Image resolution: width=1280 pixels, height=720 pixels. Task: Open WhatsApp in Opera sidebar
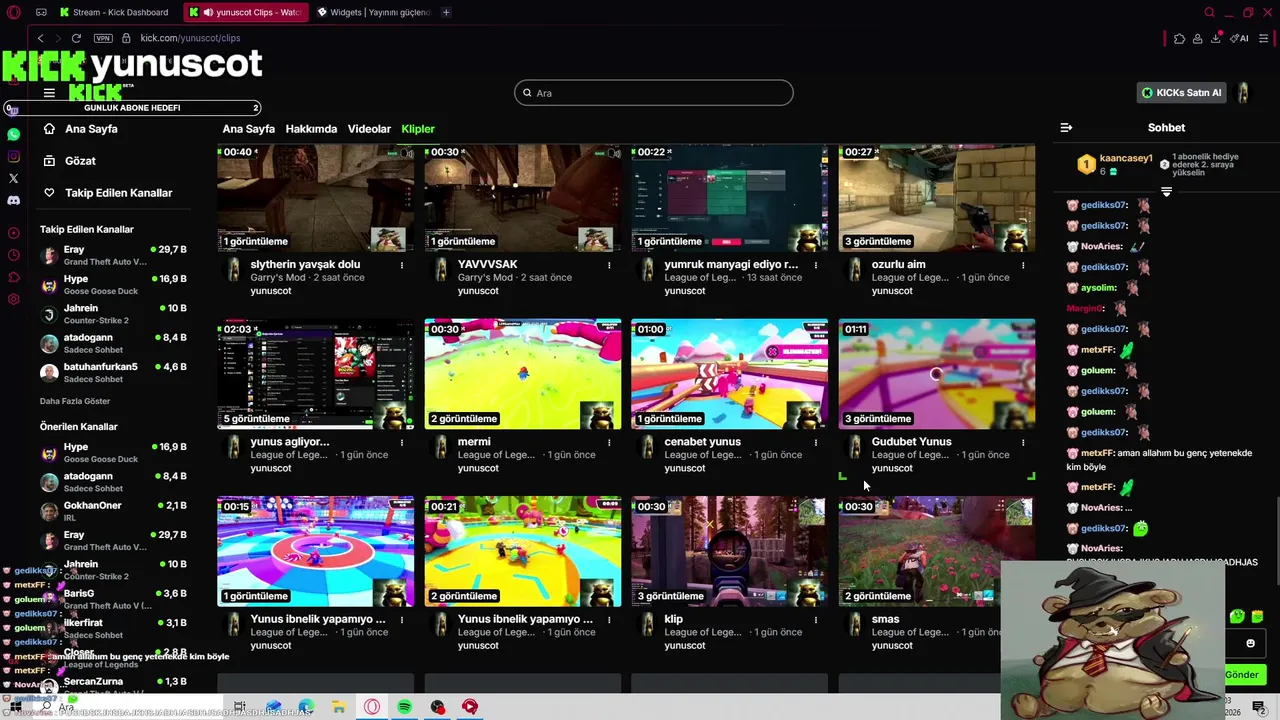[13, 134]
